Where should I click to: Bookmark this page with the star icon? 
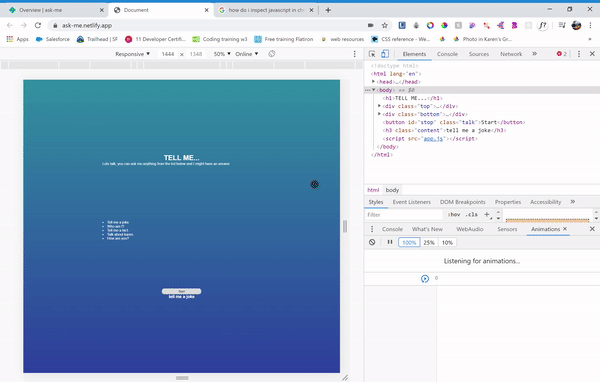click(x=385, y=25)
